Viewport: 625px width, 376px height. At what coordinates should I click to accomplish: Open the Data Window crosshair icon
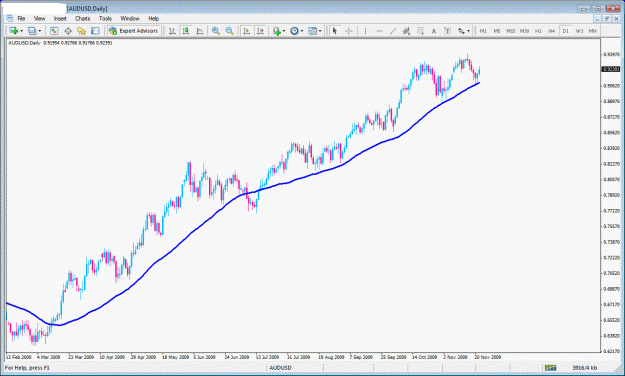(x=68, y=31)
